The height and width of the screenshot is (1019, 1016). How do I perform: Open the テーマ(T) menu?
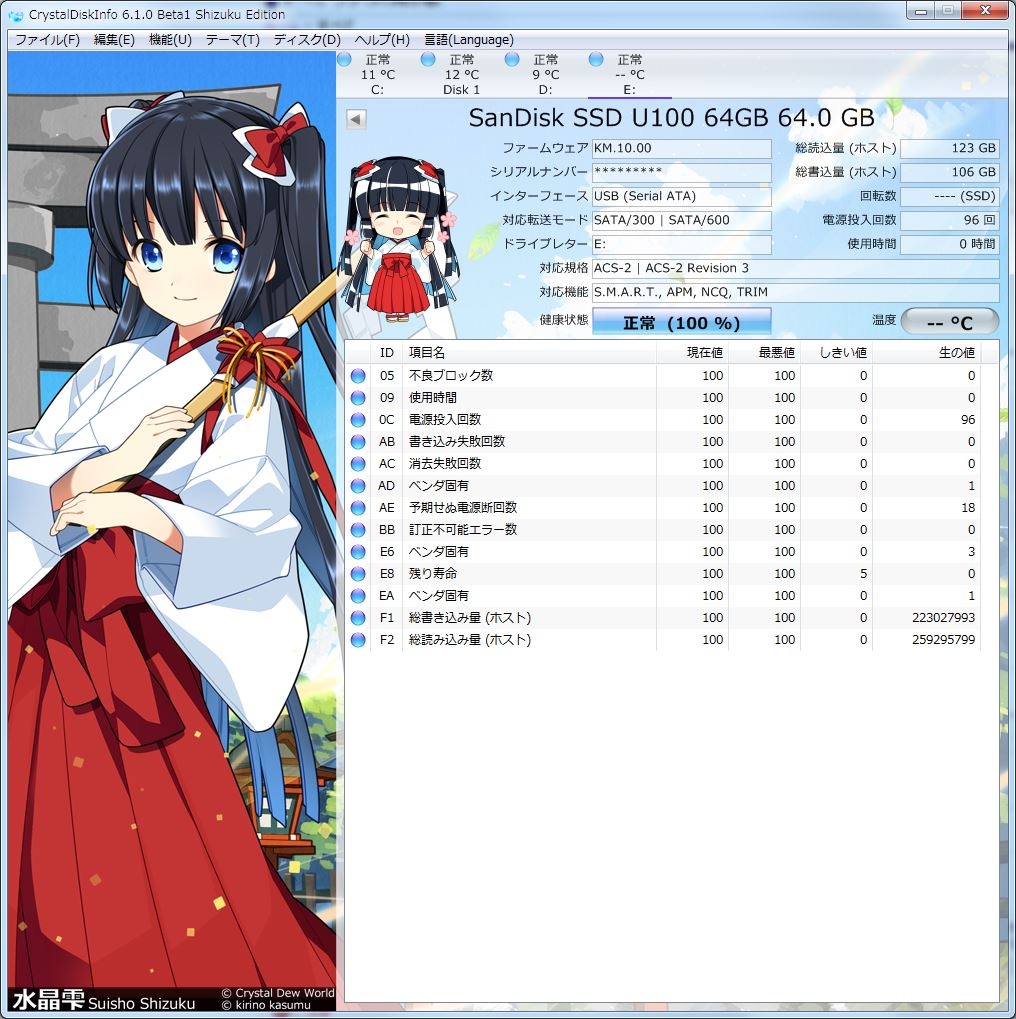pyautogui.click(x=232, y=40)
